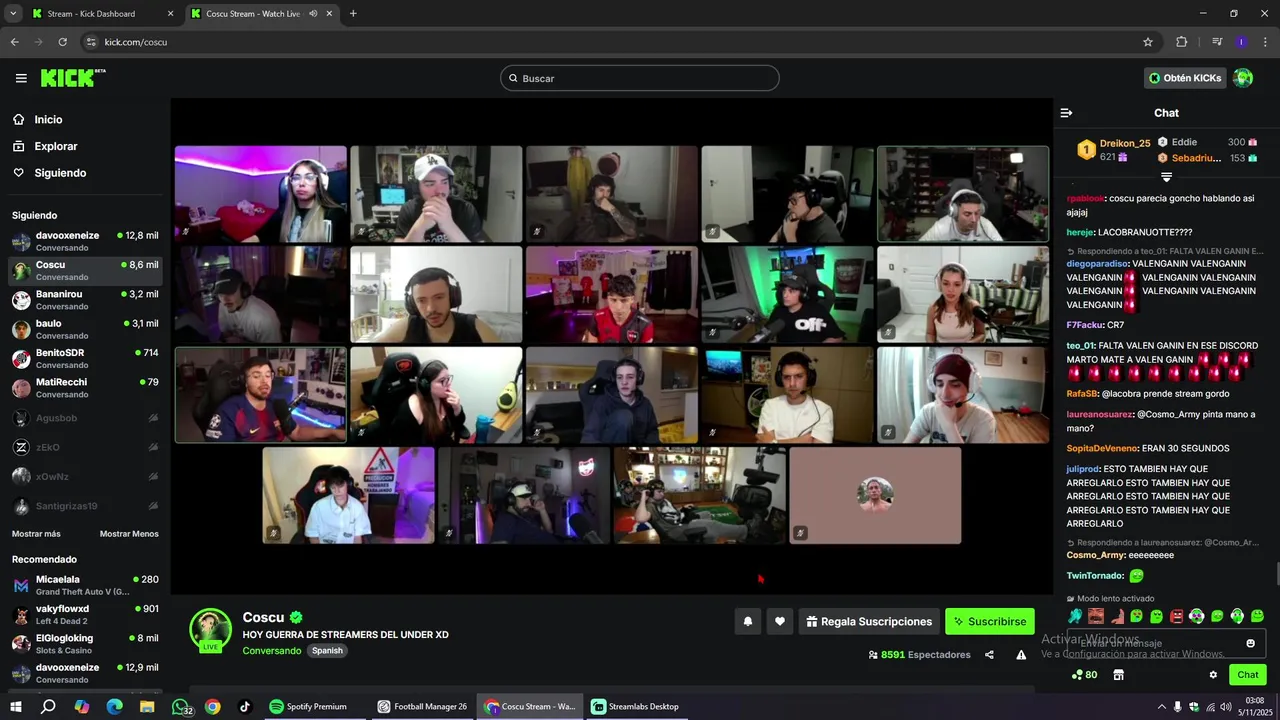Viewport: 1280px width, 720px height.
Task: Insert the red angry face emote
Action: (x=1176, y=616)
